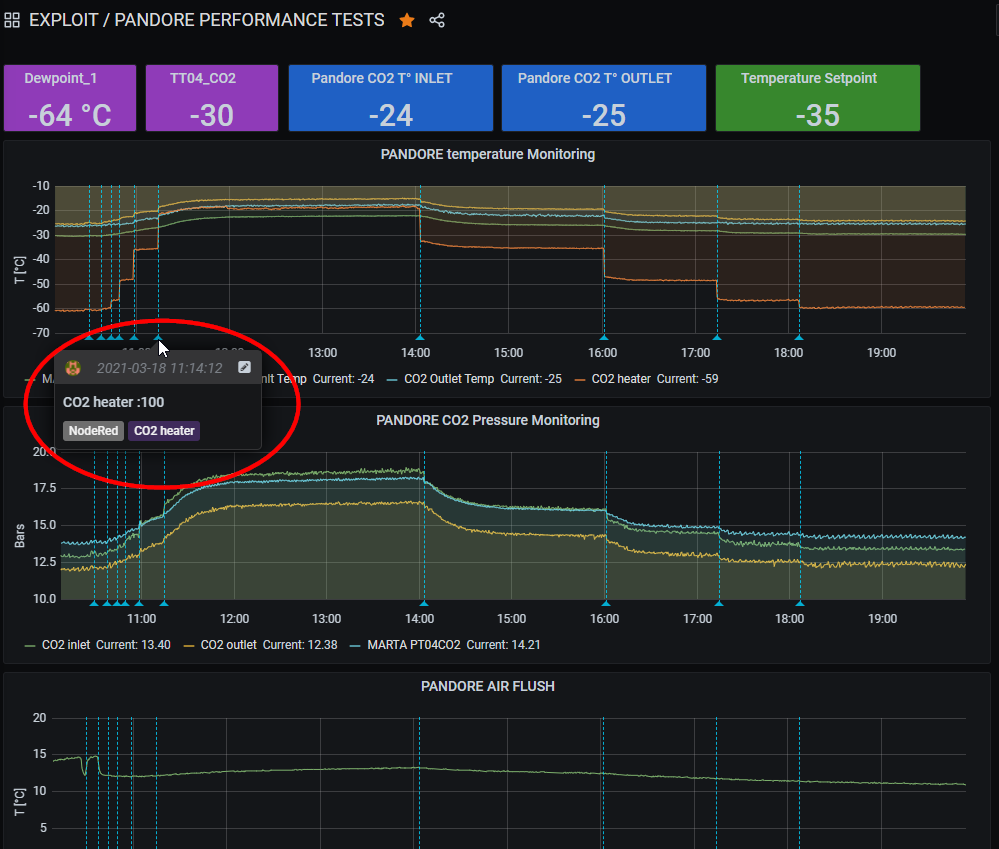Viewport: 999px width, 849px height.
Task: Open the Pandore CO2 T° INLET panel
Action: (391, 98)
